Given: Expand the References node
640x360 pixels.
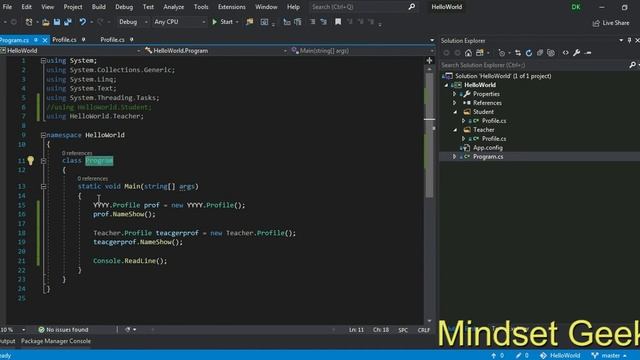Looking at the screenshot, I should [454, 103].
